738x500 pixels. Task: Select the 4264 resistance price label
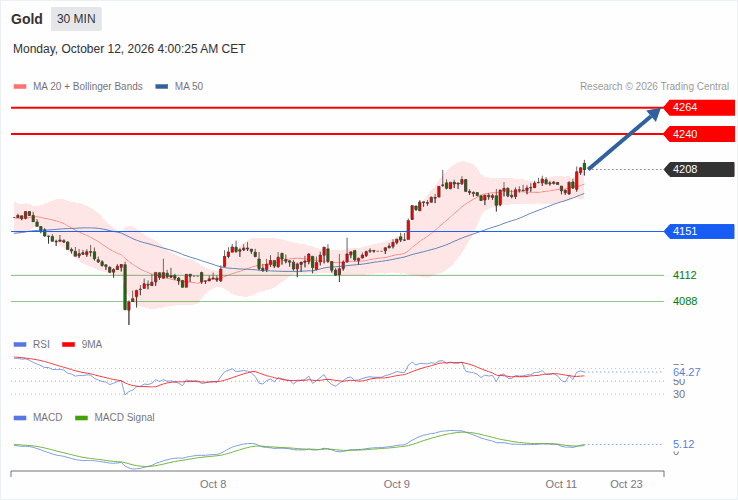click(x=699, y=107)
